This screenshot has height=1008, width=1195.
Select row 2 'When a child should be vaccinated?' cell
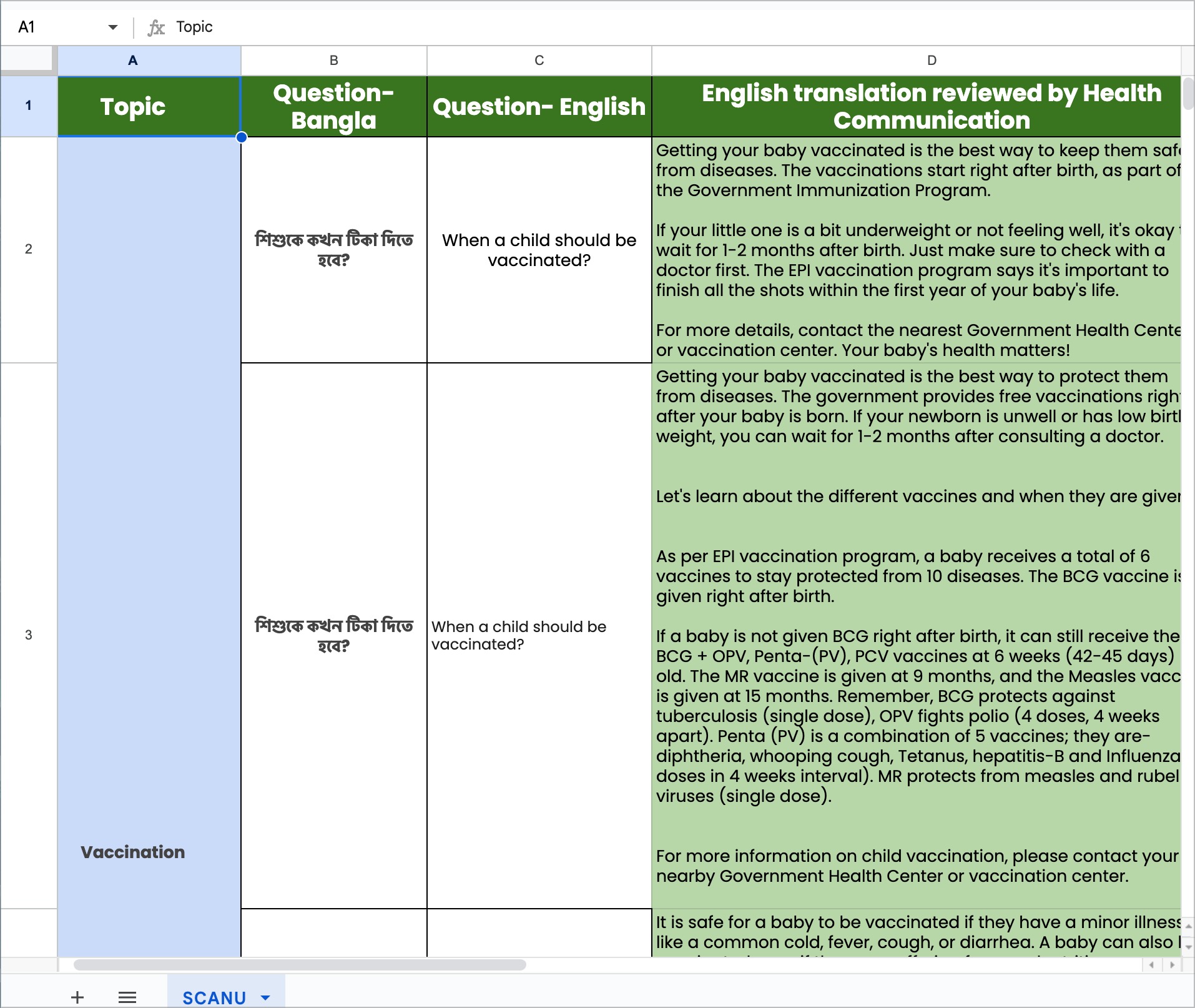[539, 250]
